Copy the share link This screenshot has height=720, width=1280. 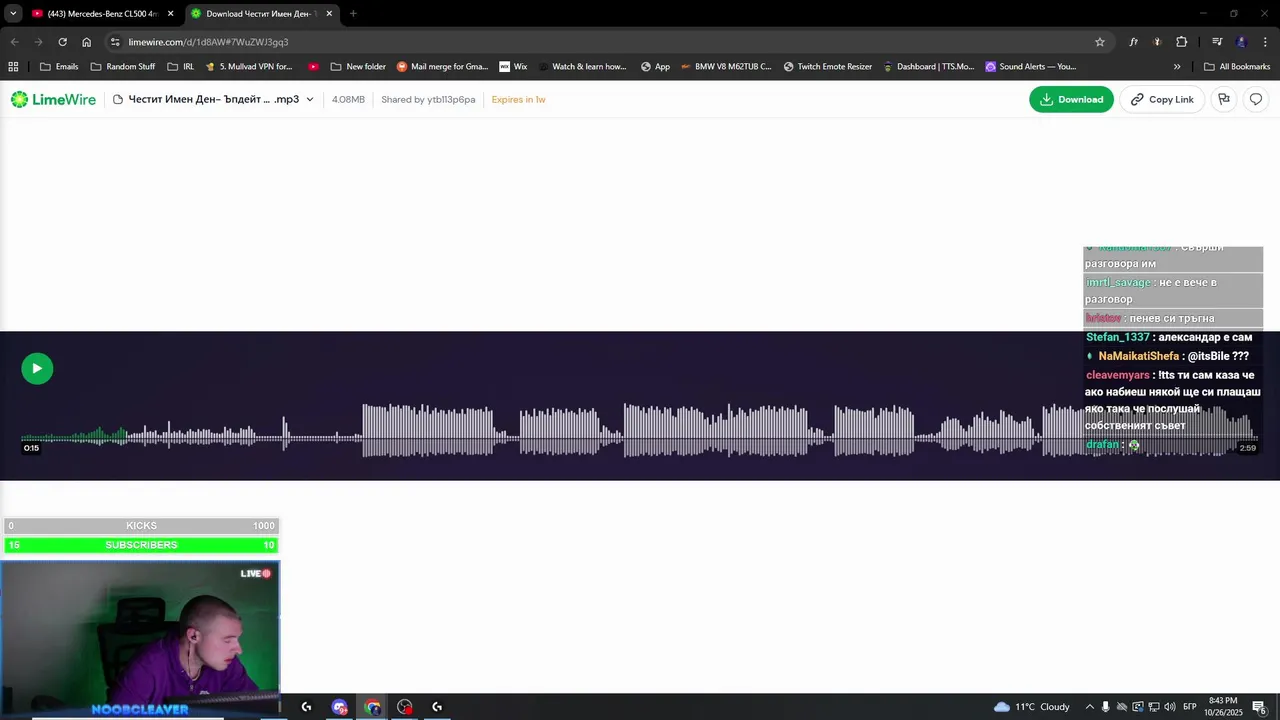tap(1162, 99)
